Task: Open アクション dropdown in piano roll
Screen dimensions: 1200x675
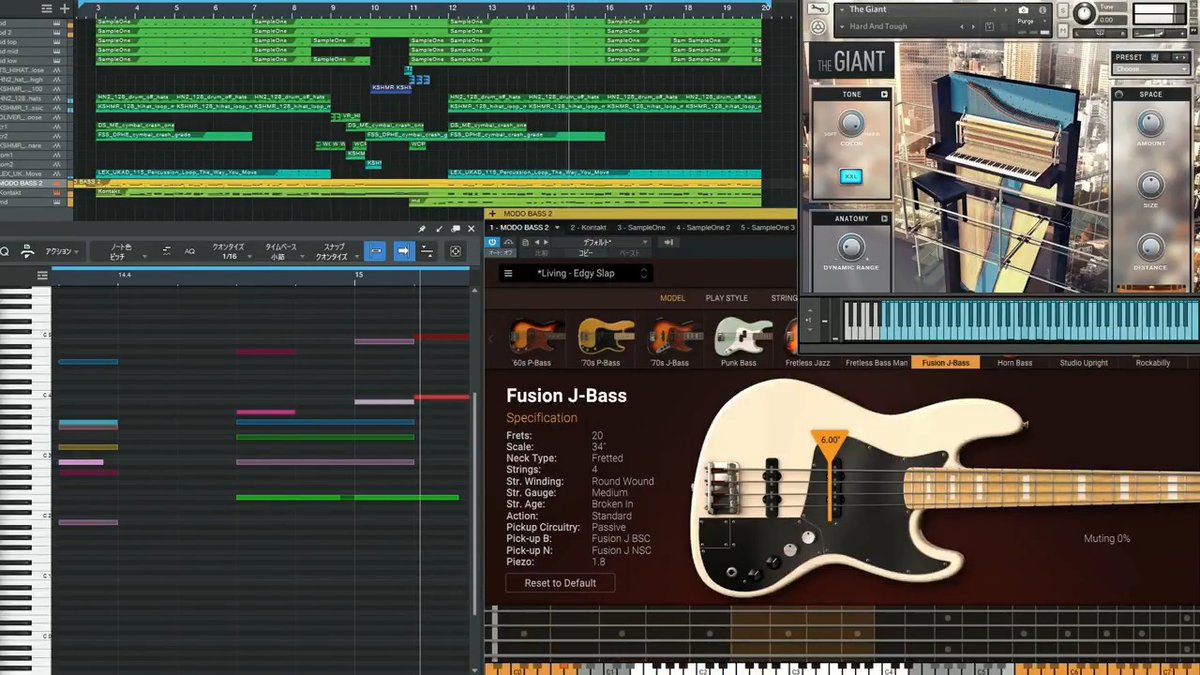Action: coord(62,251)
